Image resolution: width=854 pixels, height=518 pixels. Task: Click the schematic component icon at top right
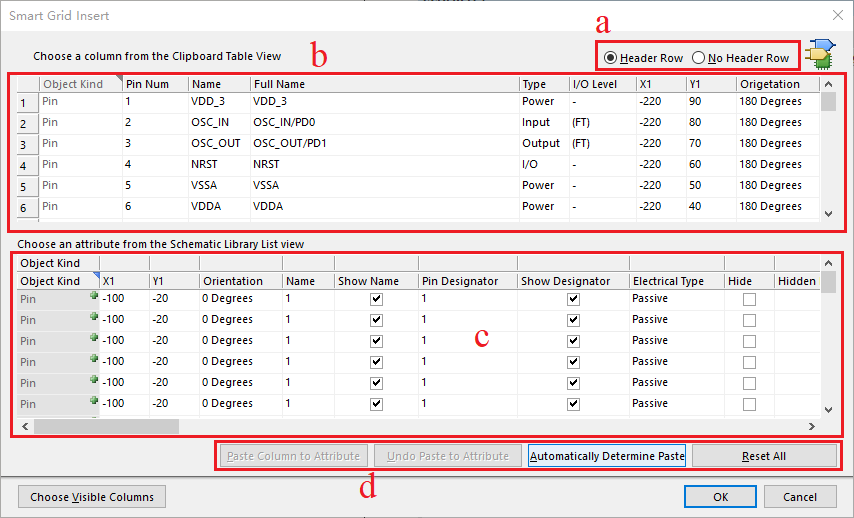tap(823, 54)
